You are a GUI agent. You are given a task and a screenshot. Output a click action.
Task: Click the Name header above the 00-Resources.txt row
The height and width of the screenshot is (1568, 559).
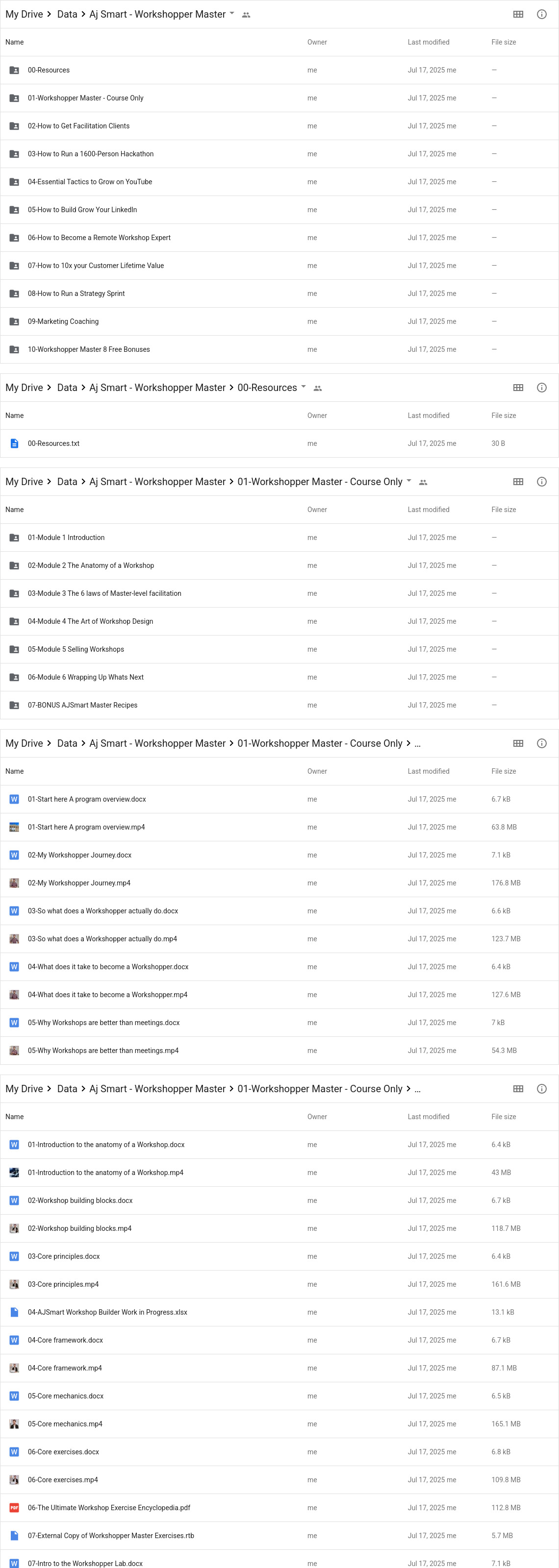pos(15,416)
